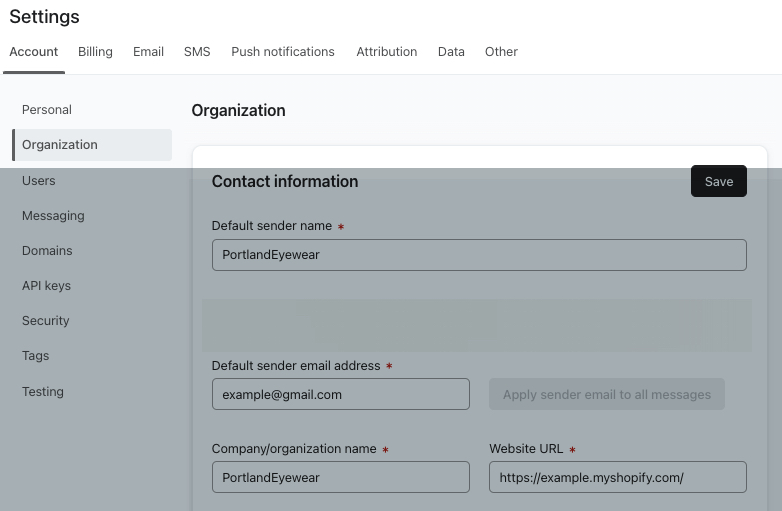This screenshot has width=782, height=511.
Task: Open the Messaging section
Action: [x=53, y=216]
